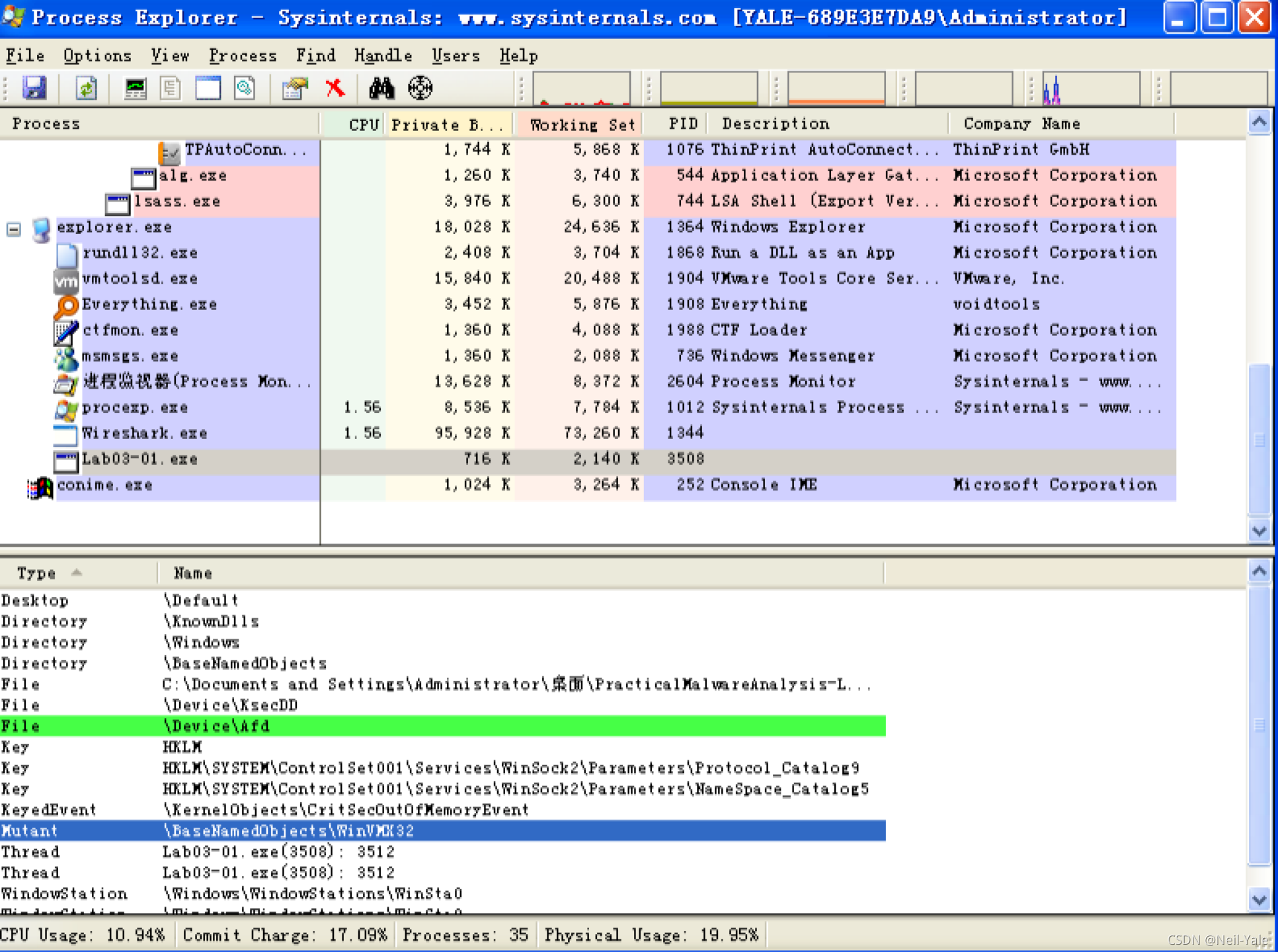The width and height of the screenshot is (1278, 952).
Task: Open the Help menu
Action: tap(518, 56)
